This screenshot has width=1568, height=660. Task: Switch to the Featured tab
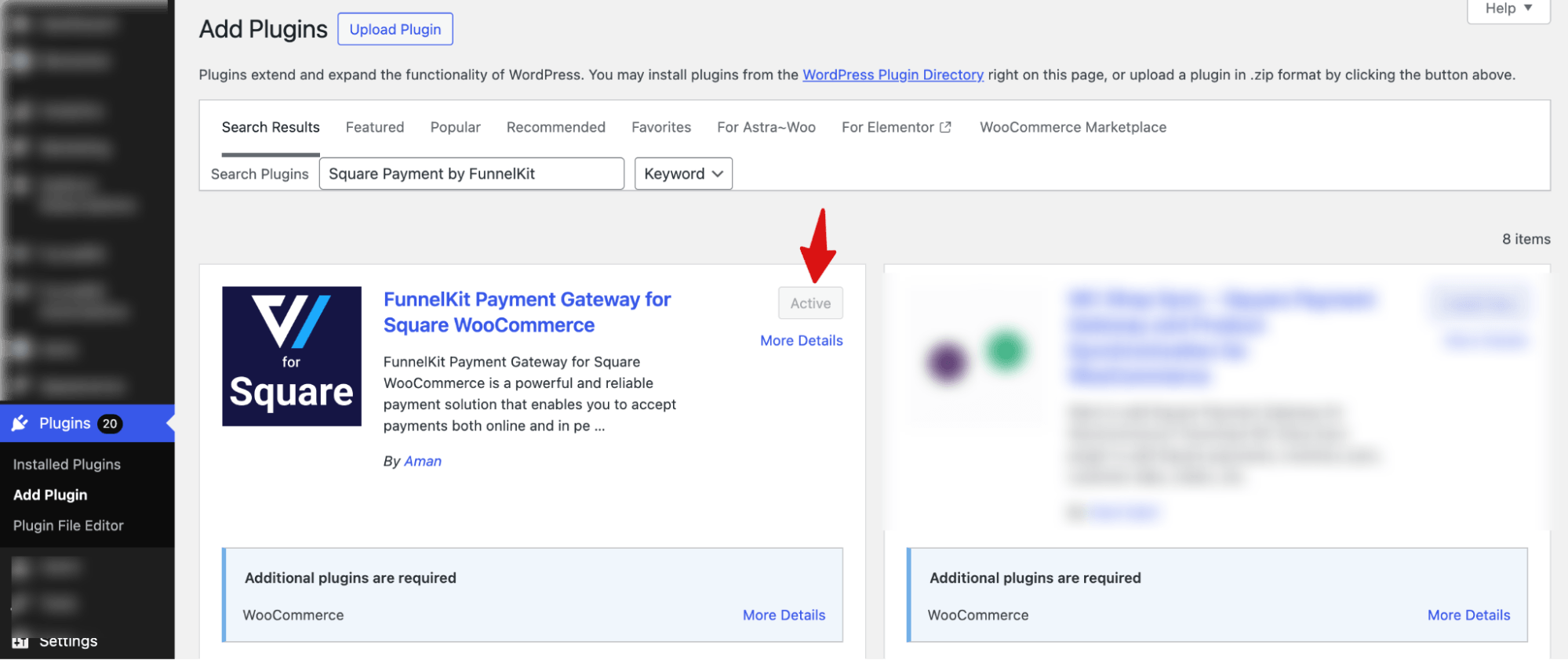(x=375, y=127)
